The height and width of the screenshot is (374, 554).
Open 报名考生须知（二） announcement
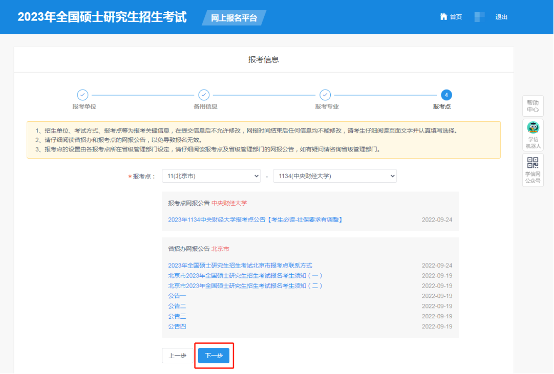point(245,285)
